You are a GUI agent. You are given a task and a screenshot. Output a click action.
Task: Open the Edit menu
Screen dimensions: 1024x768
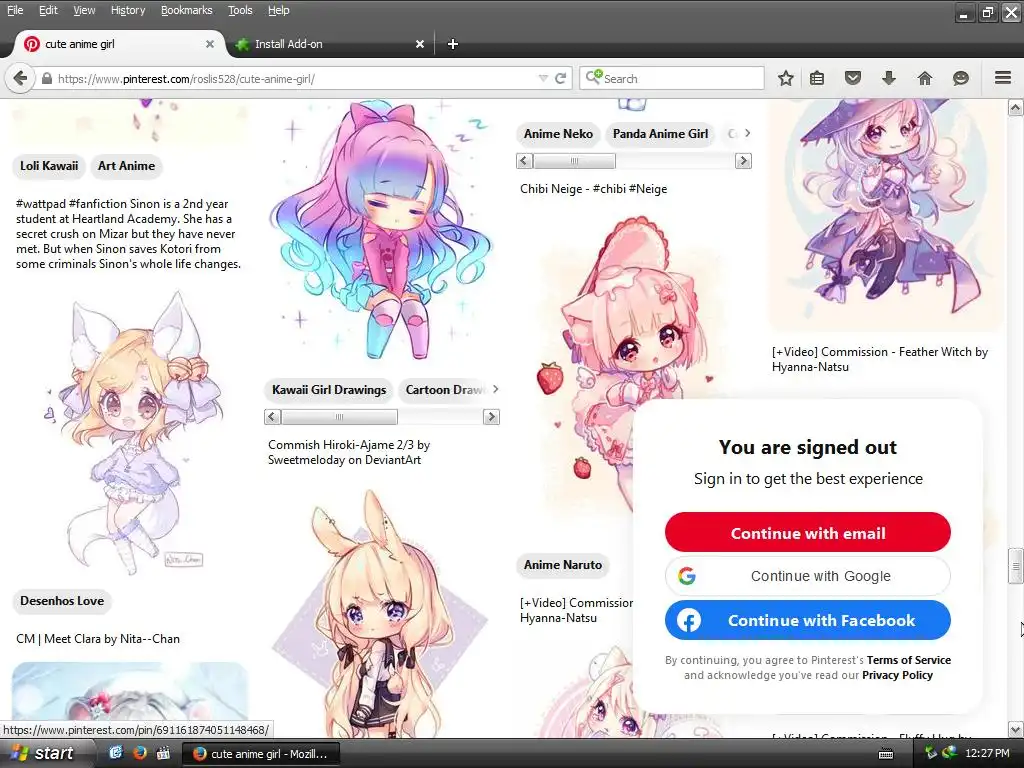click(48, 10)
